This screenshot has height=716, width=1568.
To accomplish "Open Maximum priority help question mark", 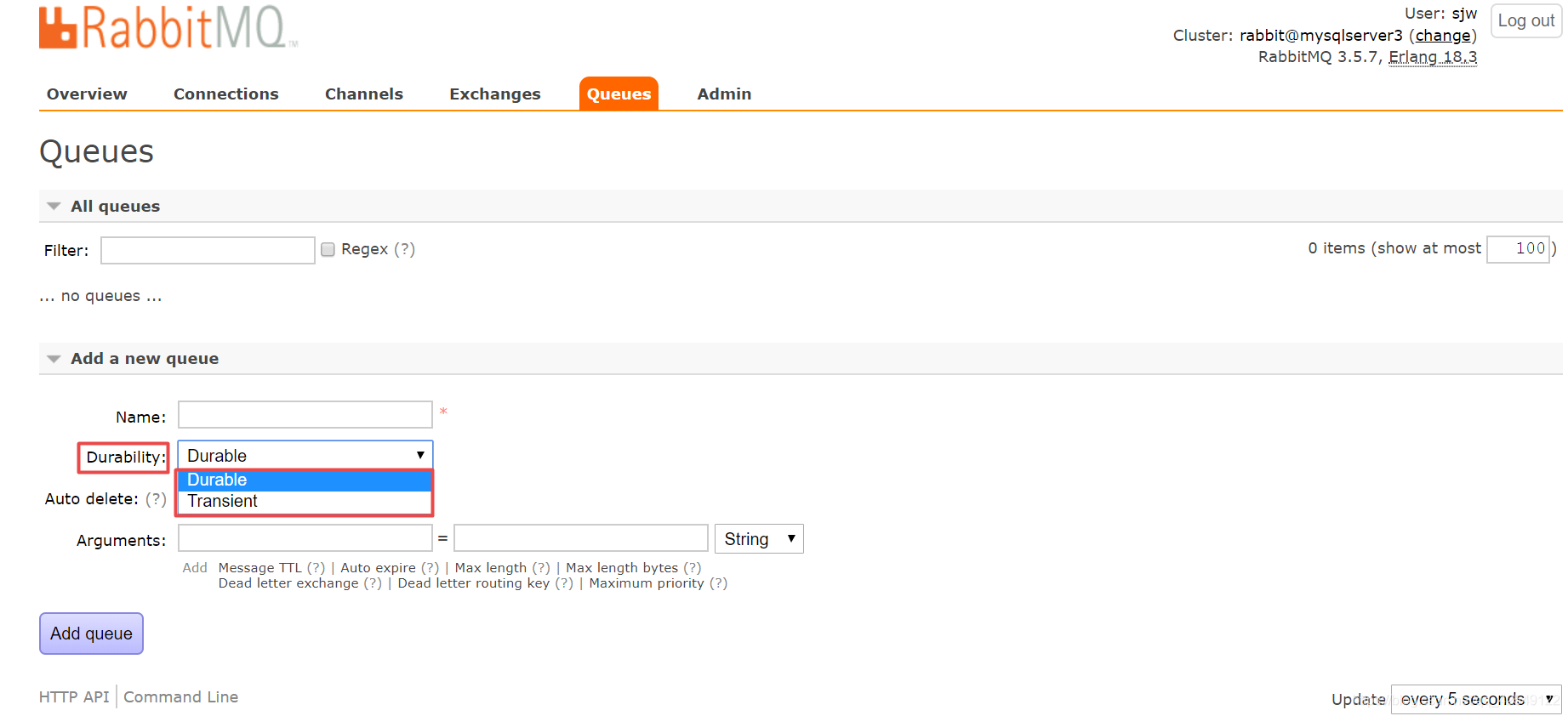I will [x=719, y=583].
